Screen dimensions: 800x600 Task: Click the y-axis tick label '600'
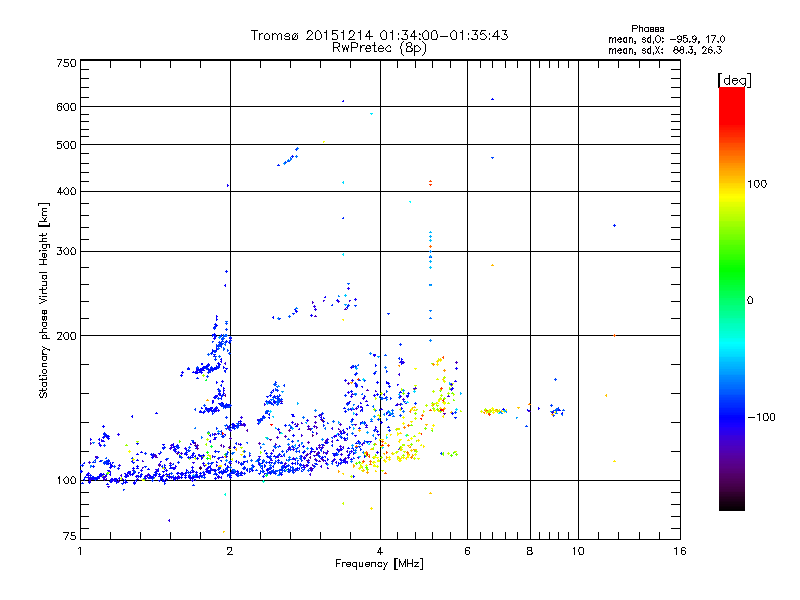pyautogui.click(x=66, y=107)
